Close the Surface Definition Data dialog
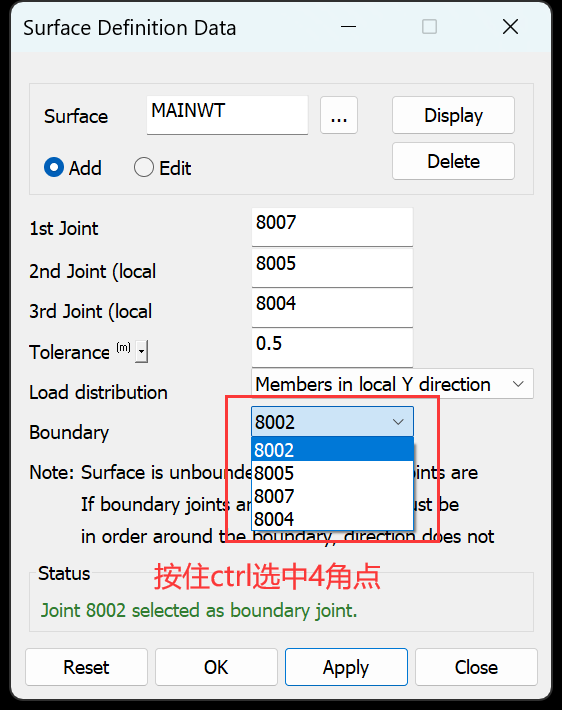The height and width of the screenshot is (710, 562). (x=510, y=27)
